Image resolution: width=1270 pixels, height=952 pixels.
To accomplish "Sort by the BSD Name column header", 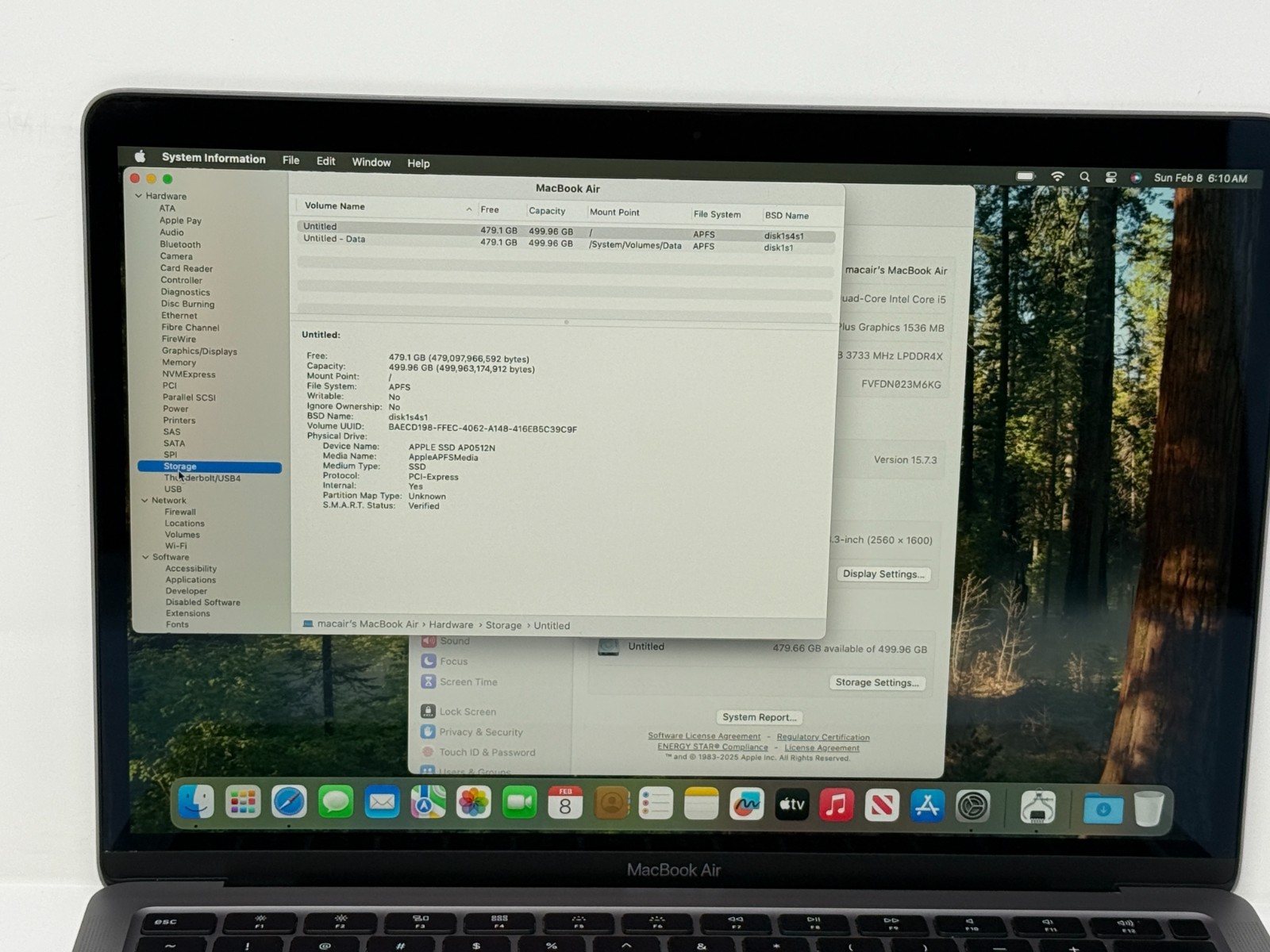I will [x=787, y=216].
